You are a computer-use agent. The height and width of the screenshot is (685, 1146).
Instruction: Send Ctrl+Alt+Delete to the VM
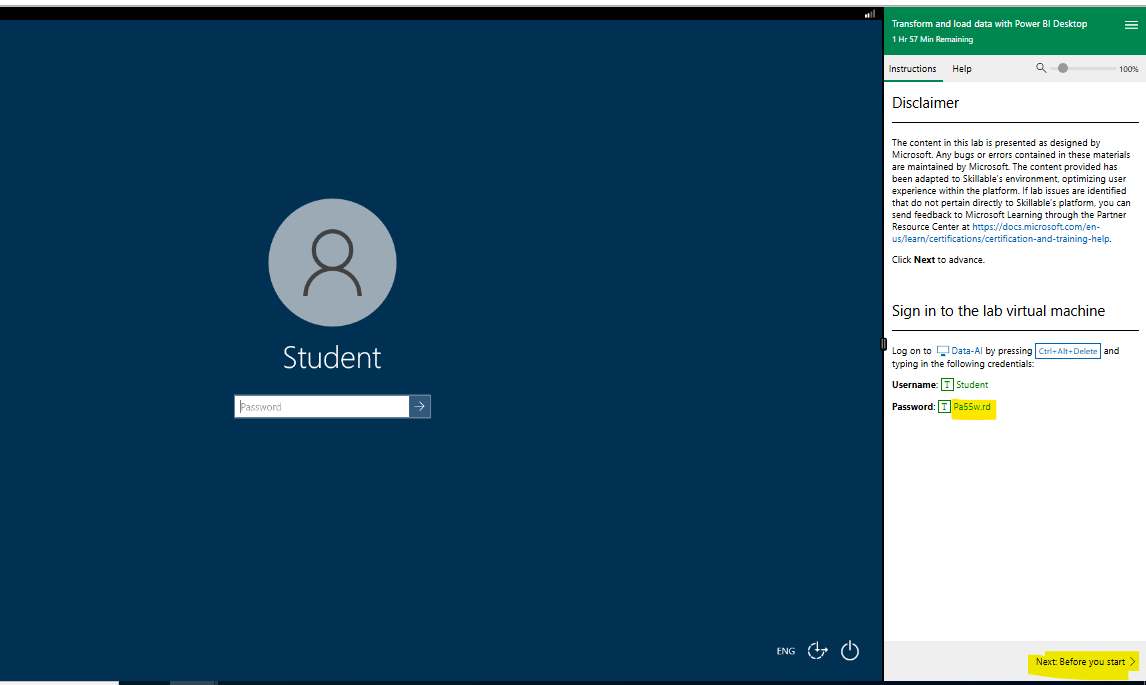pos(1068,351)
